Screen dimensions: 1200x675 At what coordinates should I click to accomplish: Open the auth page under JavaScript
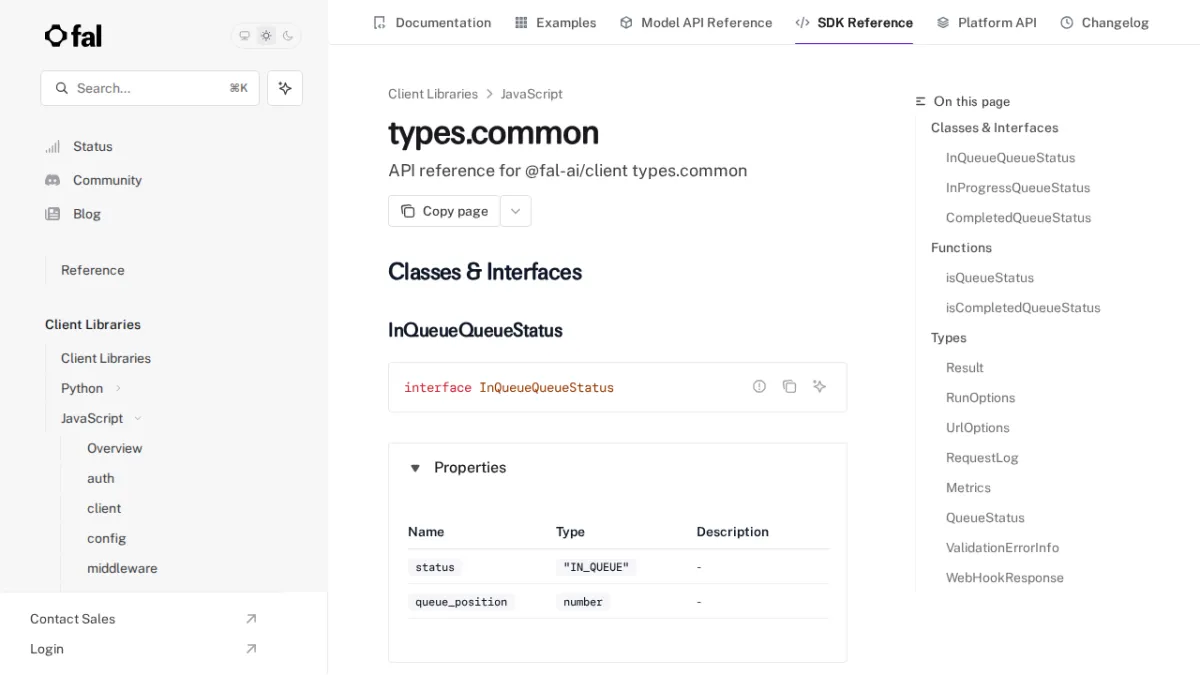(101, 478)
